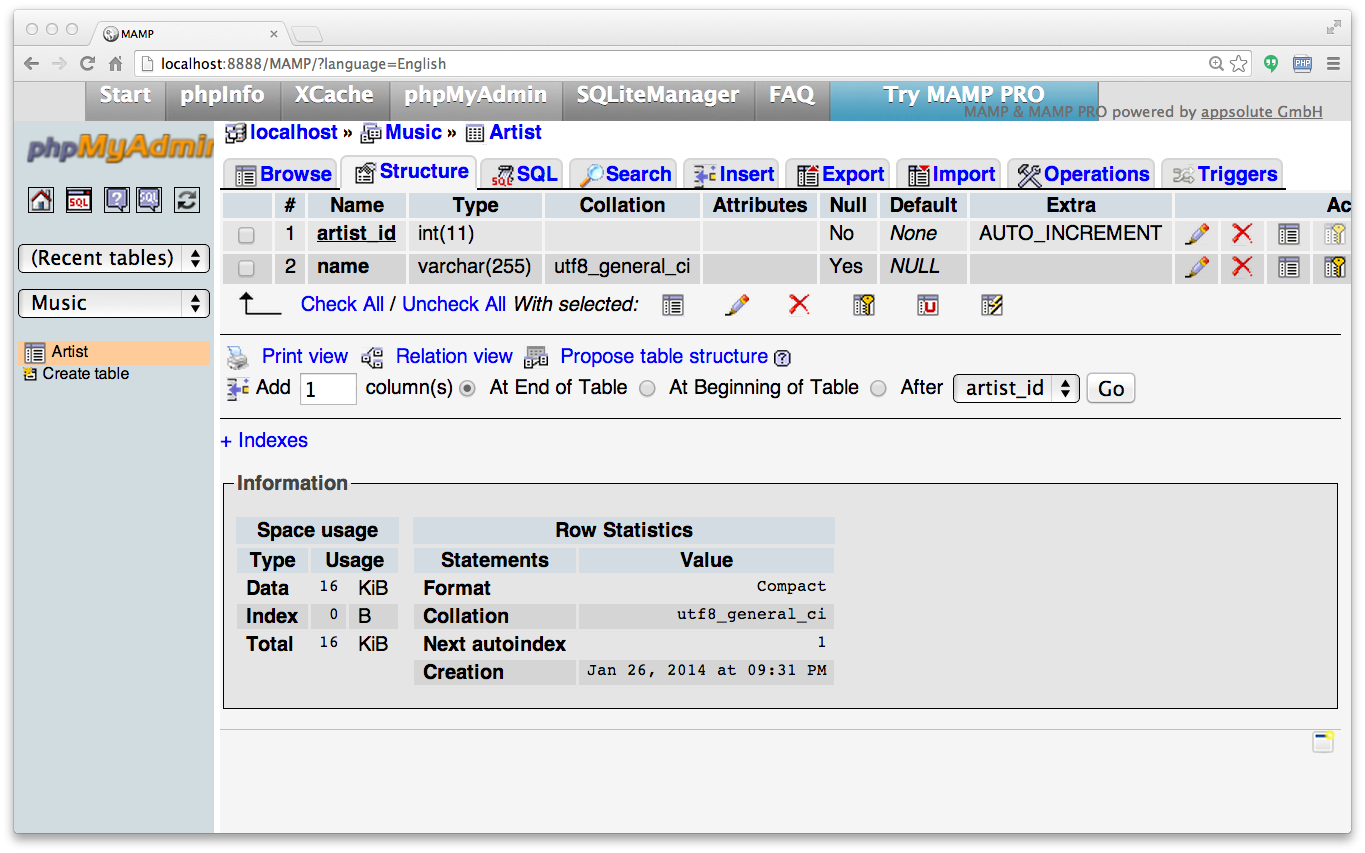The image size is (1365, 853).
Task: Click the phpMyAdmin home icon in sidebar
Action: point(41,200)
